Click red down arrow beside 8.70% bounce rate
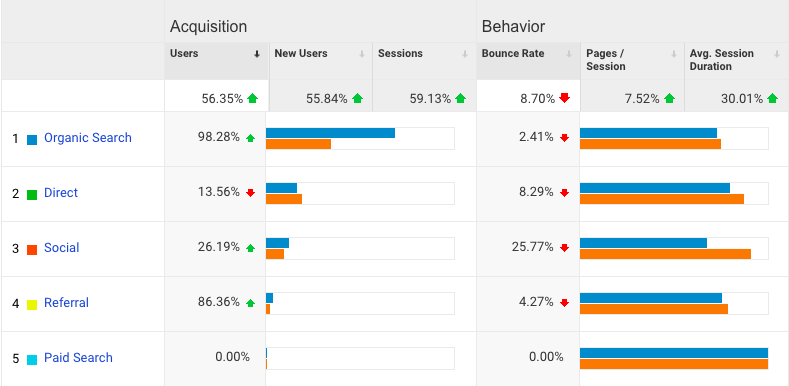Image resolution: width=789 pixels, height=386 pixels. click(565, 98)
